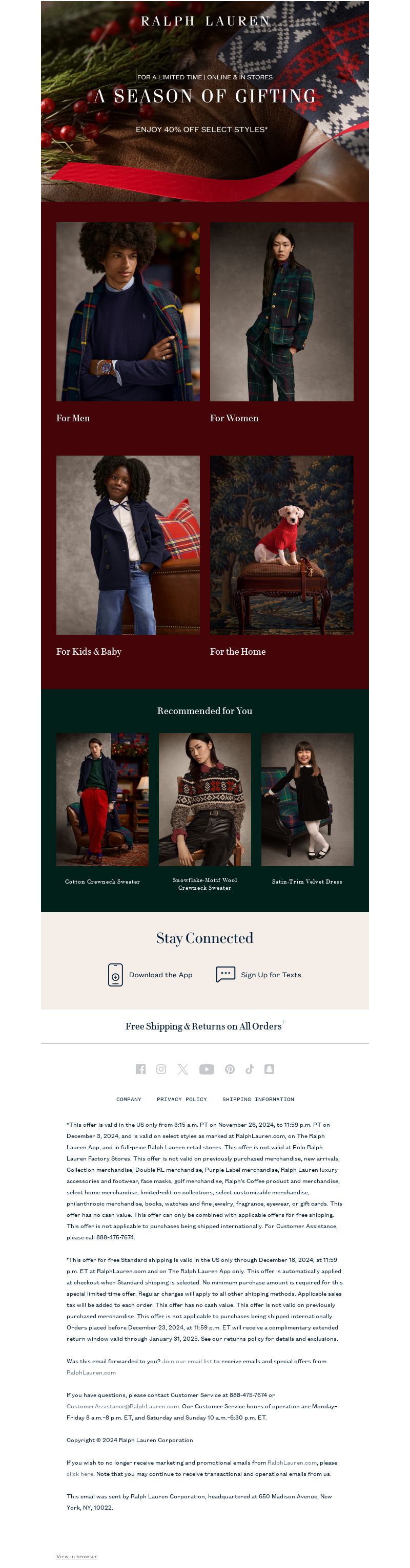Open the Snapchat social icon

tap(269, 1069)
